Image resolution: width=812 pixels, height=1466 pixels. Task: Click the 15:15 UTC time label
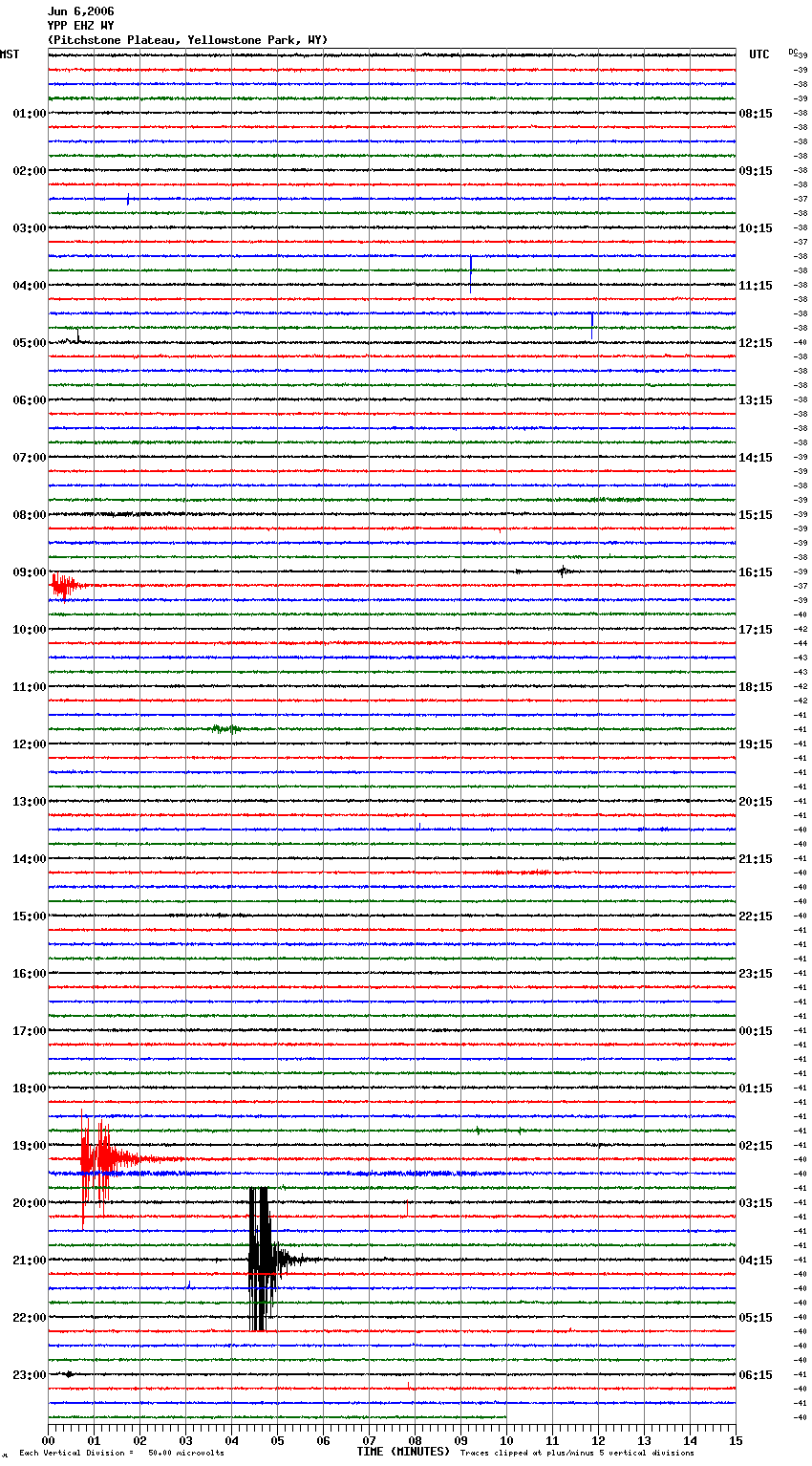coord(756,515)
